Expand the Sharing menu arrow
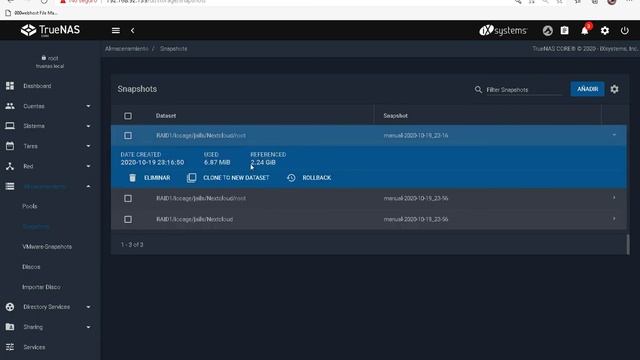The height and width of the screenshot is (360, 640). [88, 327]
